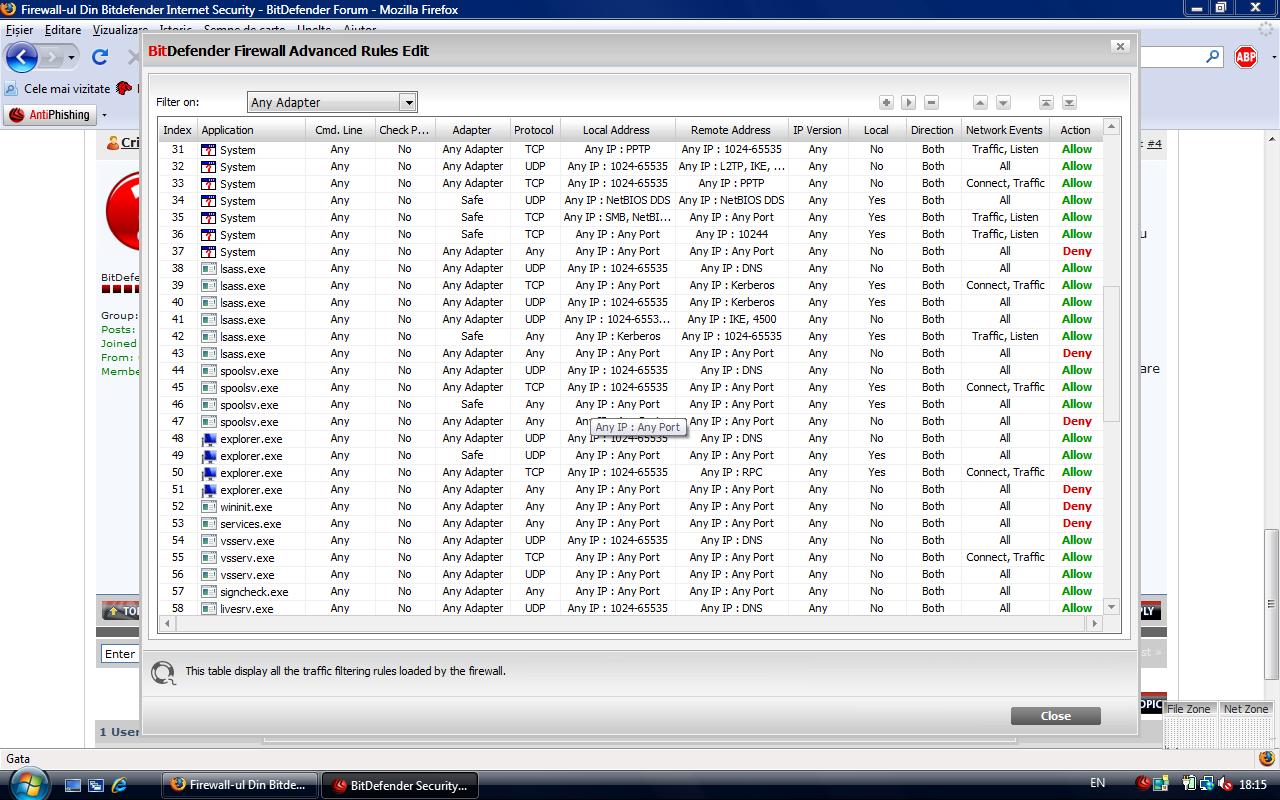
Task: Open the Fișier menu in Firefox
Action: [x=19, y=30]
